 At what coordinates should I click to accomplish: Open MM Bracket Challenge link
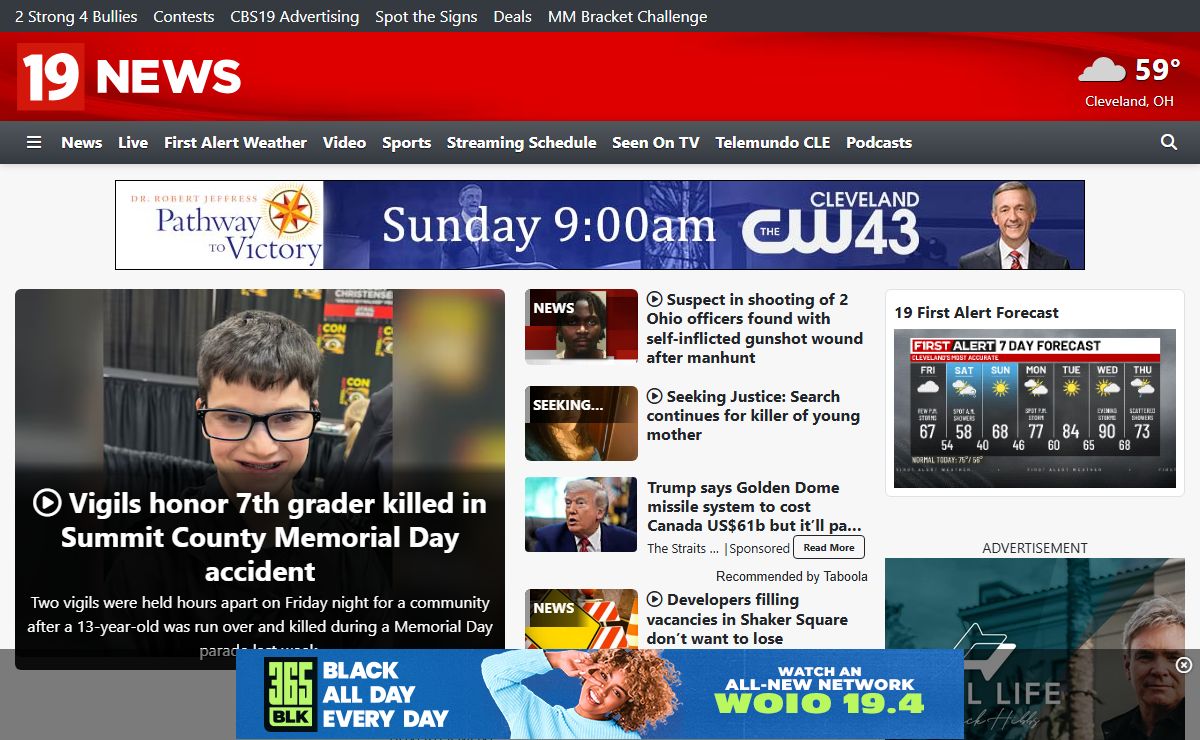(x=627, y=16)
